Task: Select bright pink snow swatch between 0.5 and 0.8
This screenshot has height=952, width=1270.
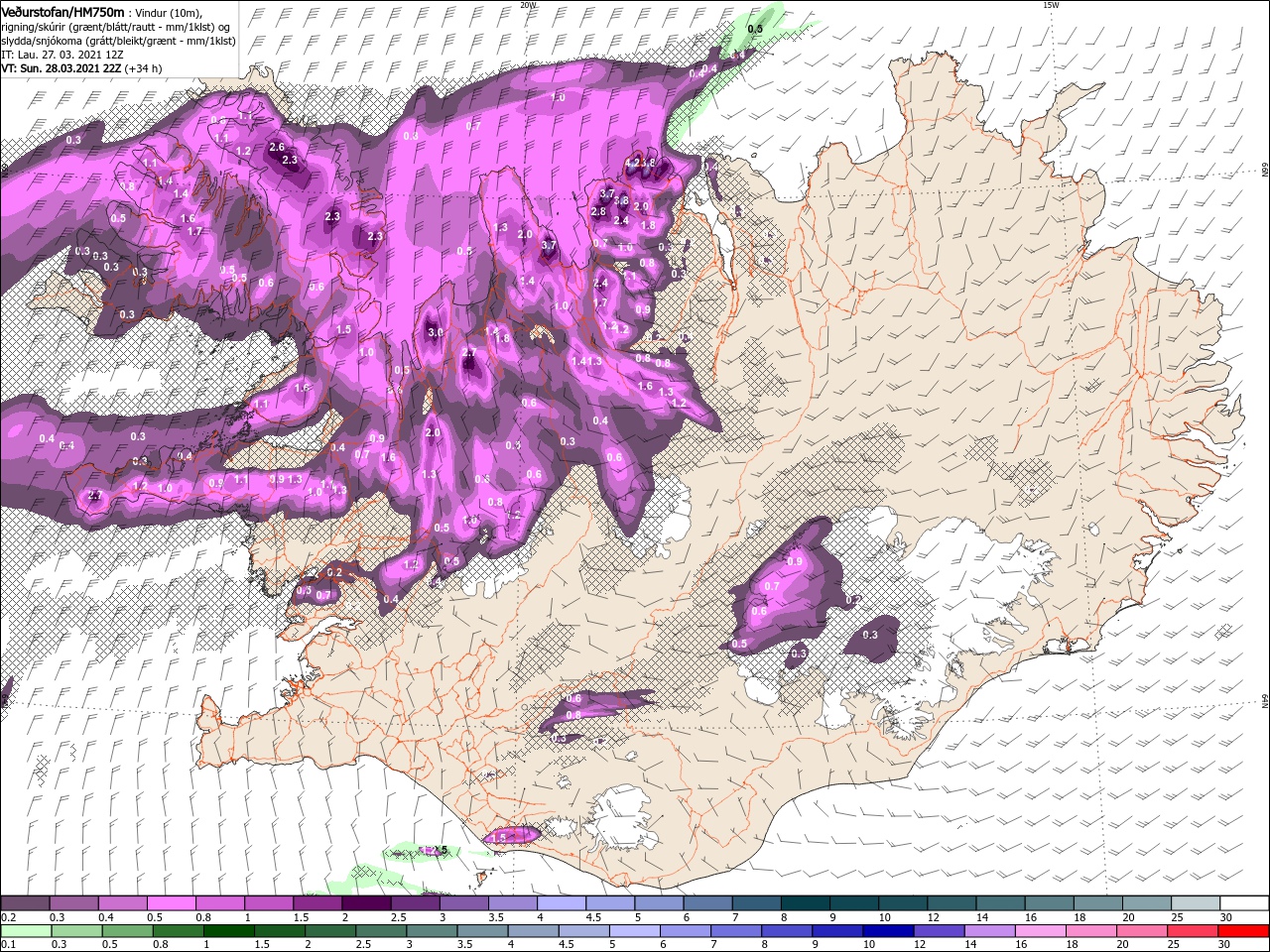Action: tap(171, 903)
